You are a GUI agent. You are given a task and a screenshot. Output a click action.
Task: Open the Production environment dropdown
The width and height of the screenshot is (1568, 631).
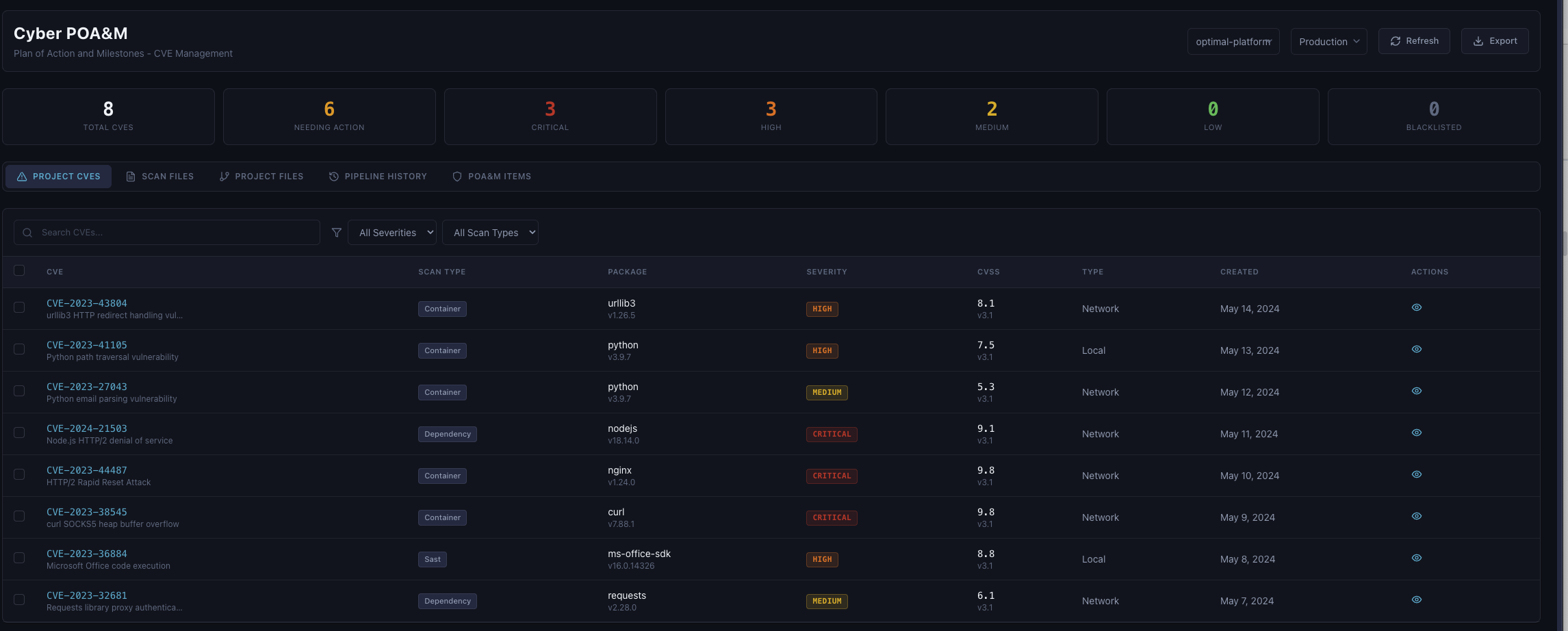[x=1327, y=41]
